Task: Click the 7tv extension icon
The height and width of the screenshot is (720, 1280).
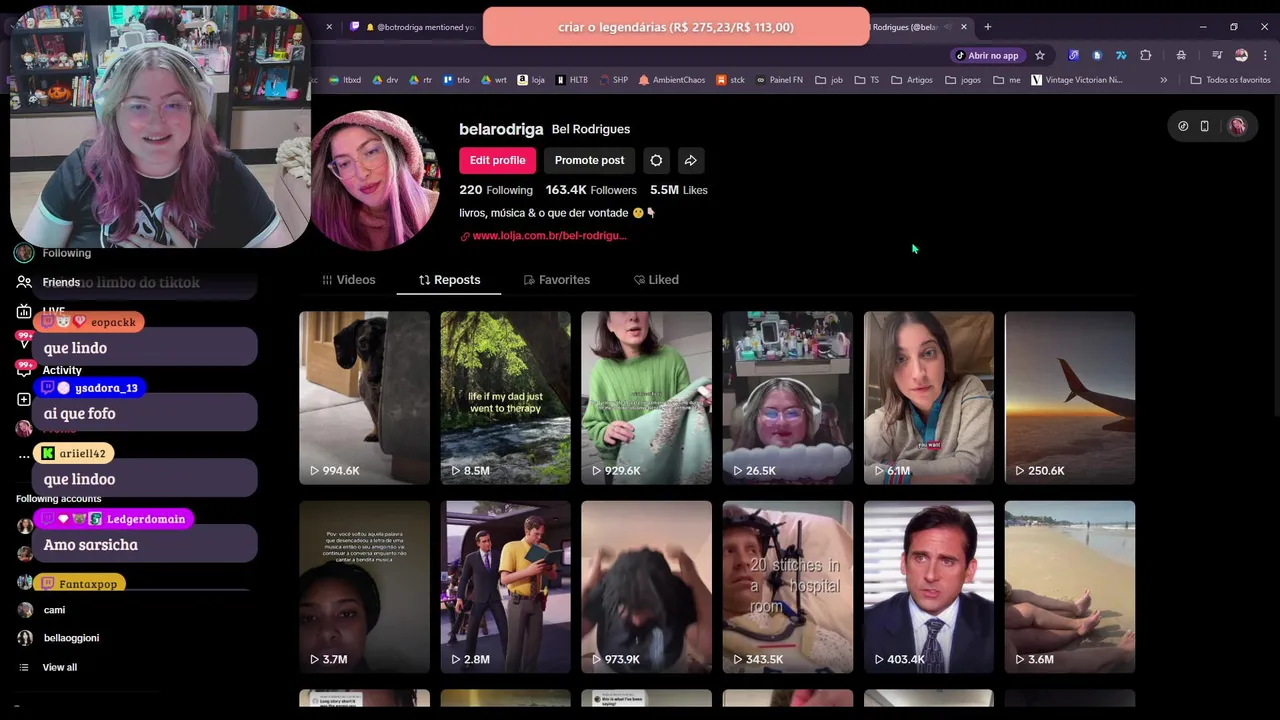Action: pyautogui.click(x=1121, y=55)
